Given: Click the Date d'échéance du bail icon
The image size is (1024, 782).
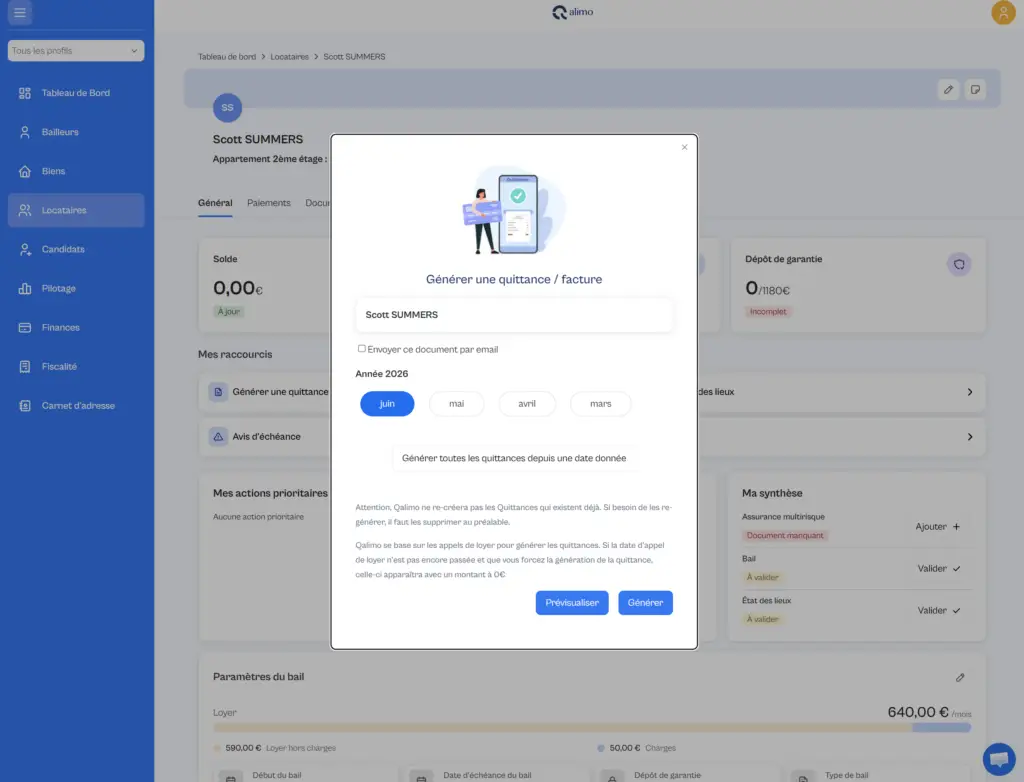Looking at the screenshot, I should pos(421,777).
